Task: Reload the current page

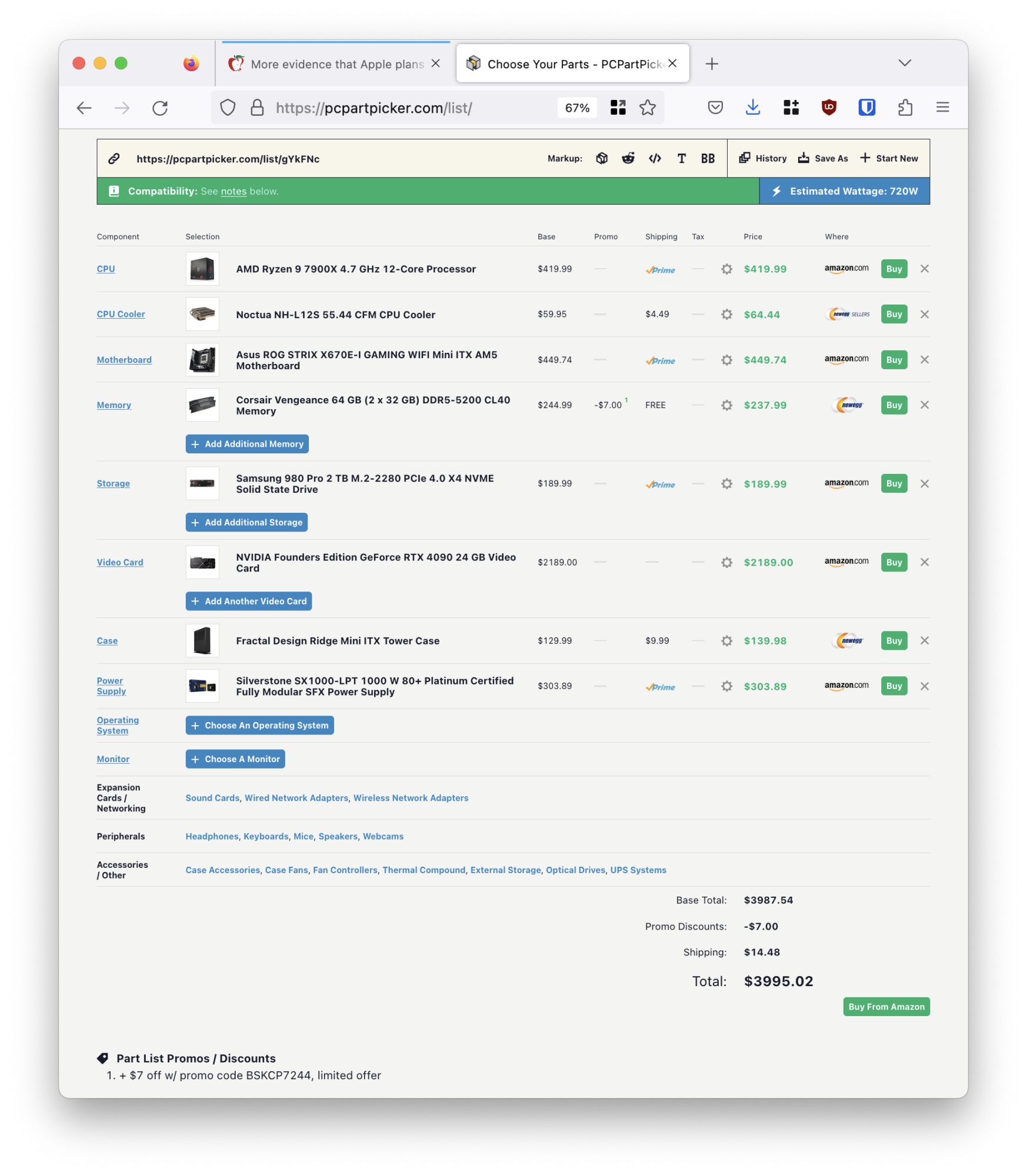Action: (160, 108)
